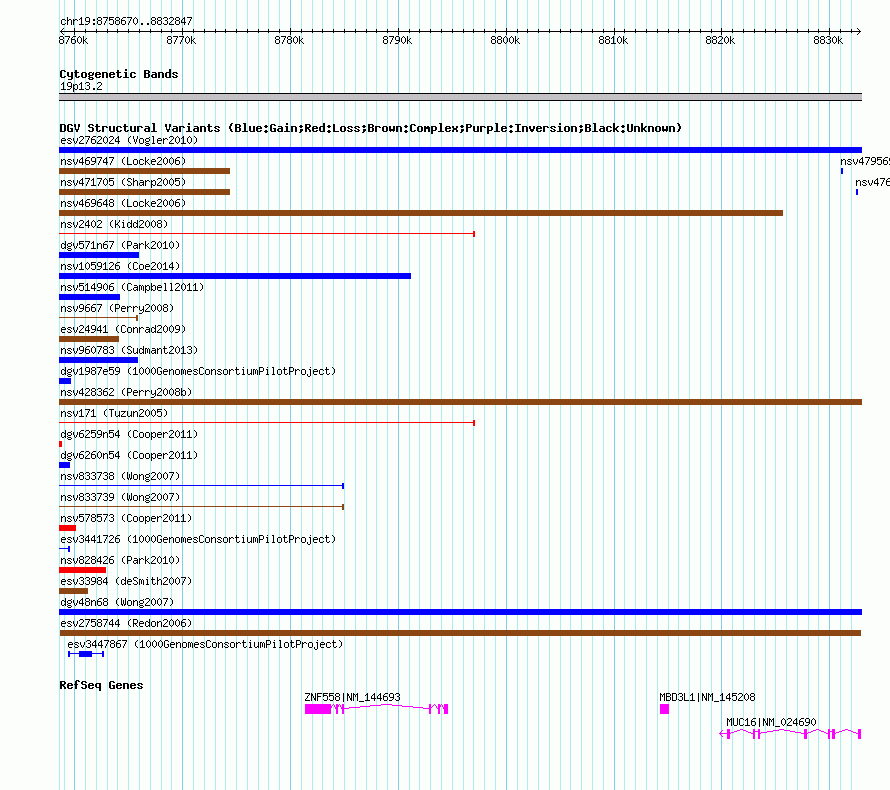This screenshot has height=790, width=890.
Task: Click the blue bar of dgv571n67
Action: (x=99, y=255)
